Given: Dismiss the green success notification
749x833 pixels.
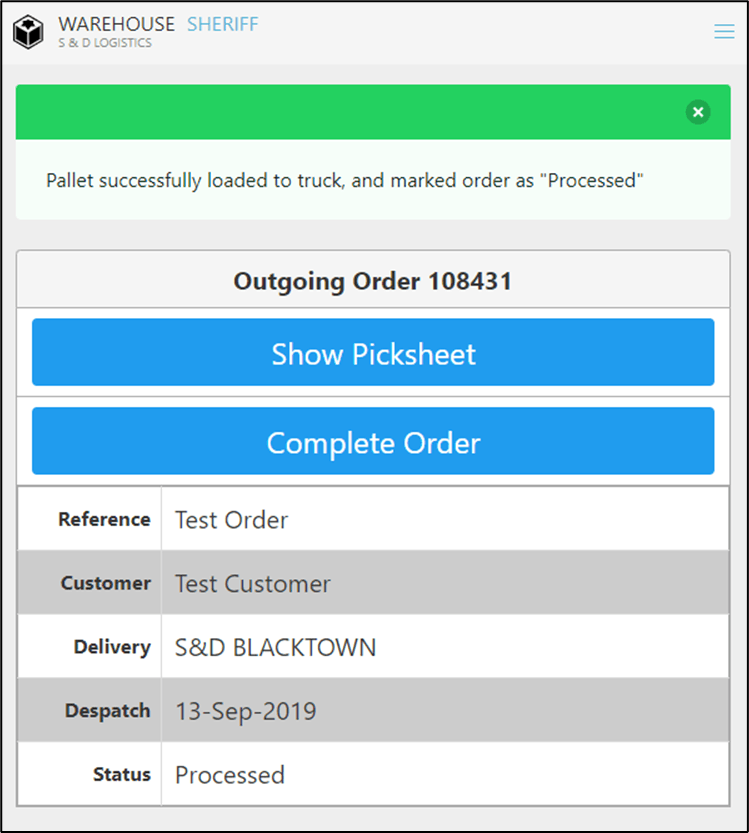Looking at the screenshot, I should pos(698,112).
